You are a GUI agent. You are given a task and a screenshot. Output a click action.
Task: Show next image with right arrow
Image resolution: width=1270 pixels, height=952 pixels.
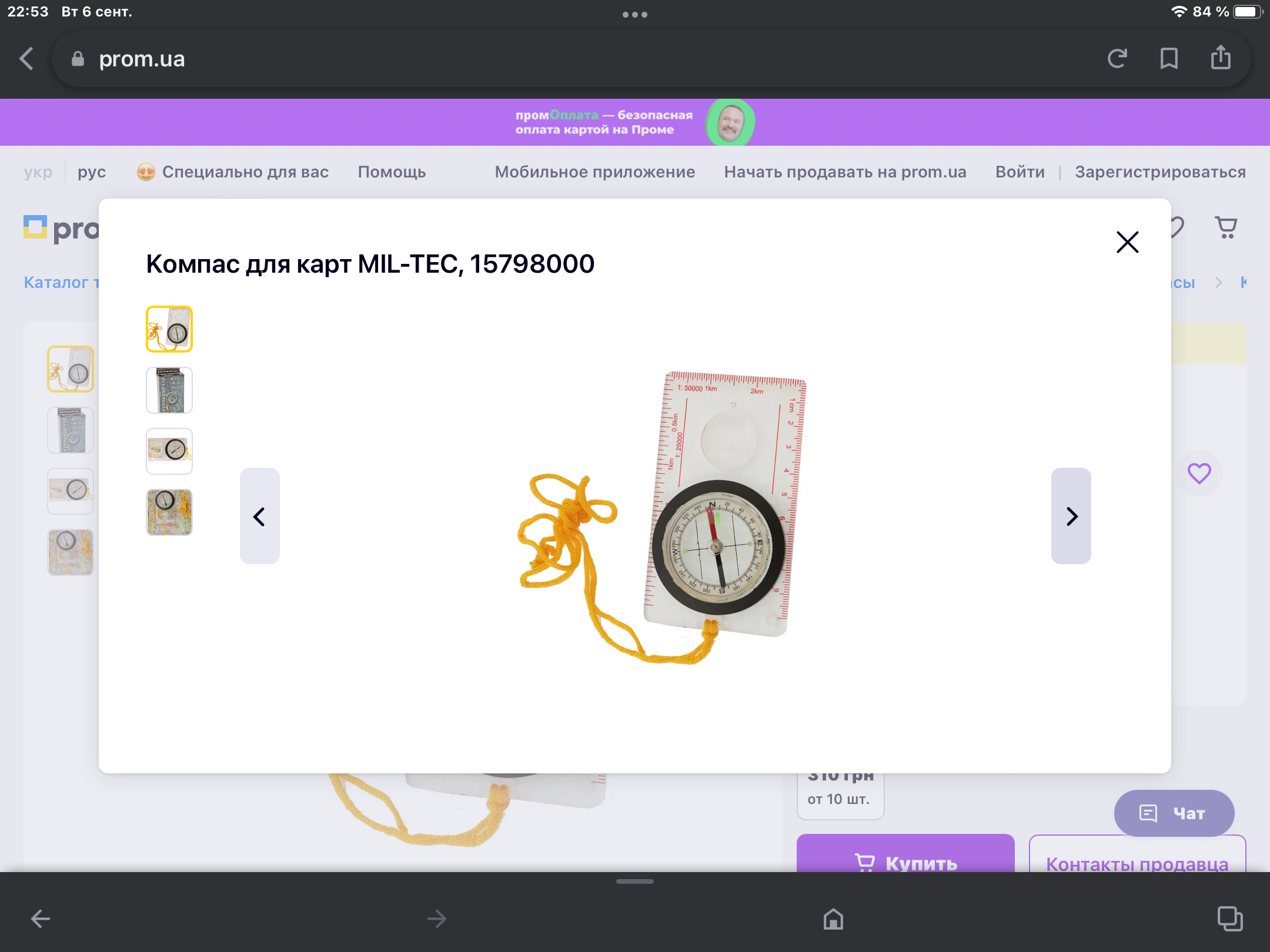(x=1071, y=516)
